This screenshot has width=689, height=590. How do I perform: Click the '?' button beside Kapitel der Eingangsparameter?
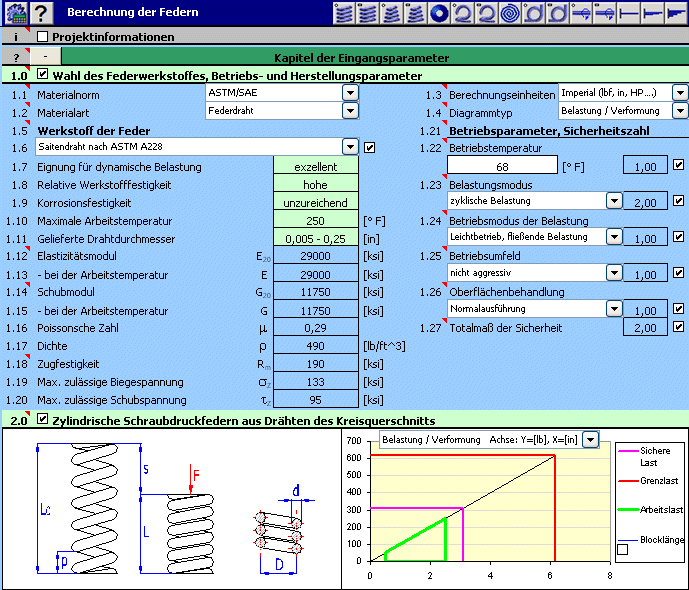pyautogui.click(x=16, y=57)
